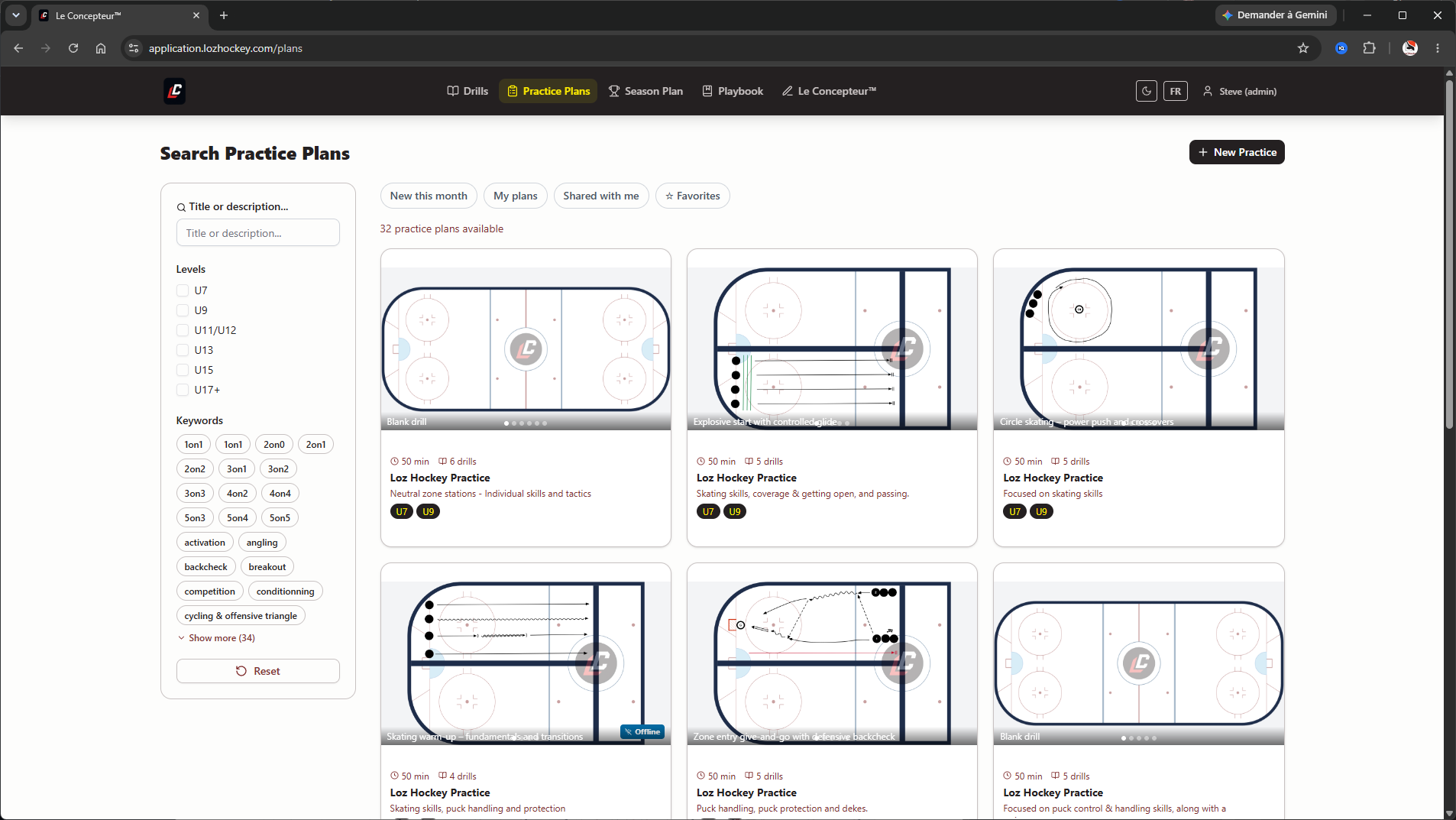Select the breakout keyword tag
This screenshot has width=1456, height=820.
tap(267, 567)
